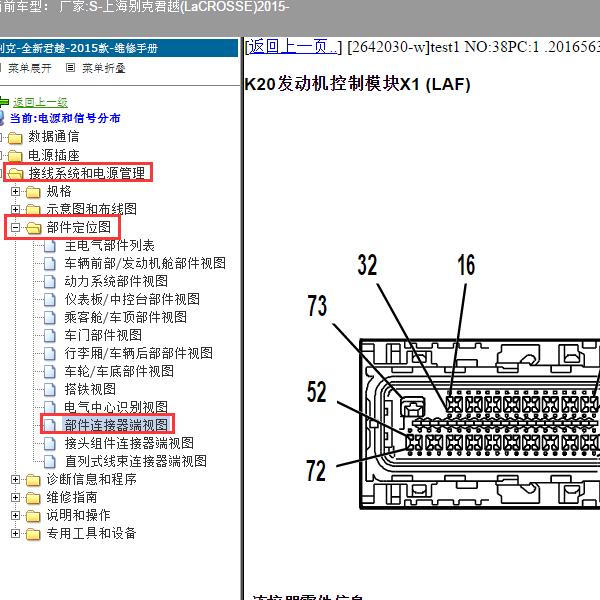Open 车门部件视图 document
The image size is (600, 600).
[103, 335]
